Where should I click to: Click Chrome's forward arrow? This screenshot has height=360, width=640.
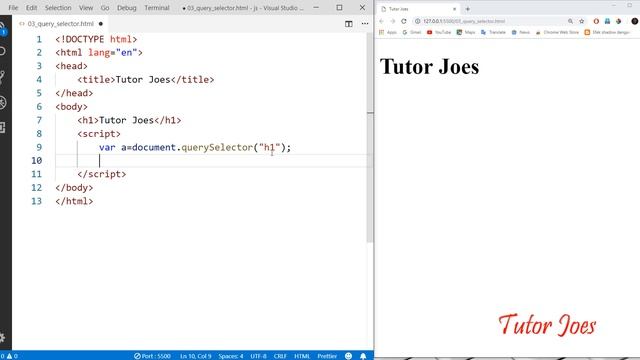tap(393, 21)
